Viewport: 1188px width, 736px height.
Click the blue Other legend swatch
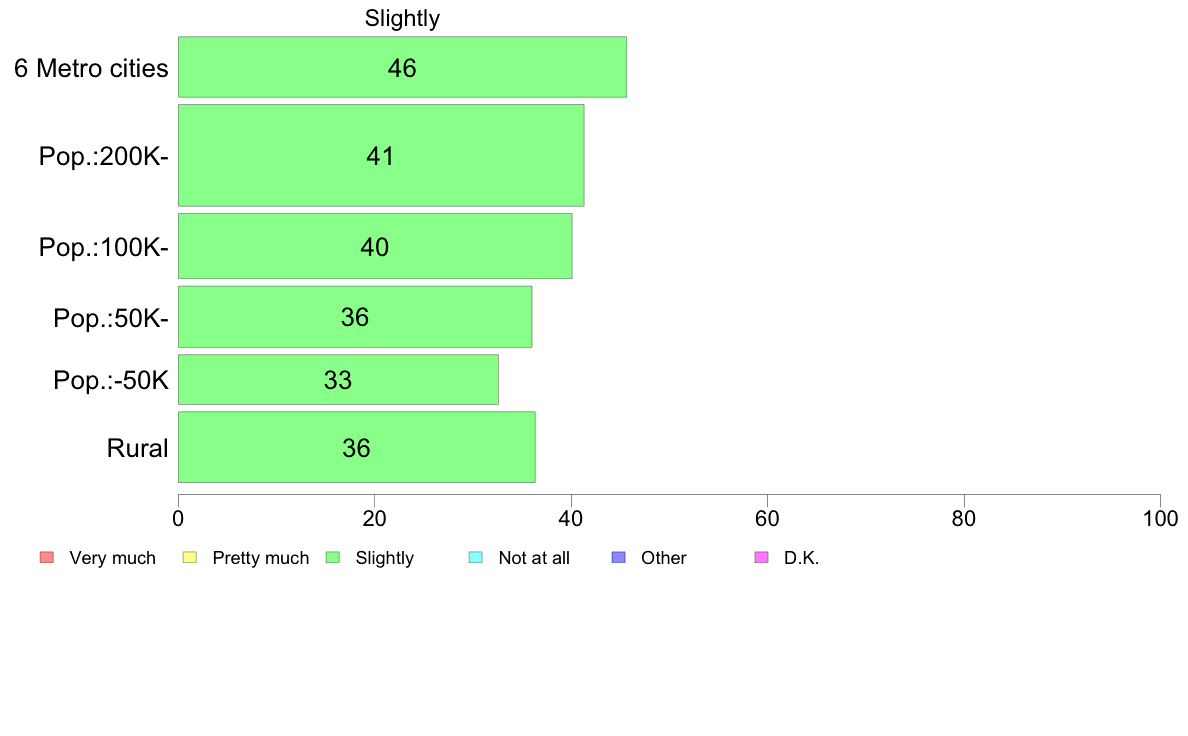(618, 557)
